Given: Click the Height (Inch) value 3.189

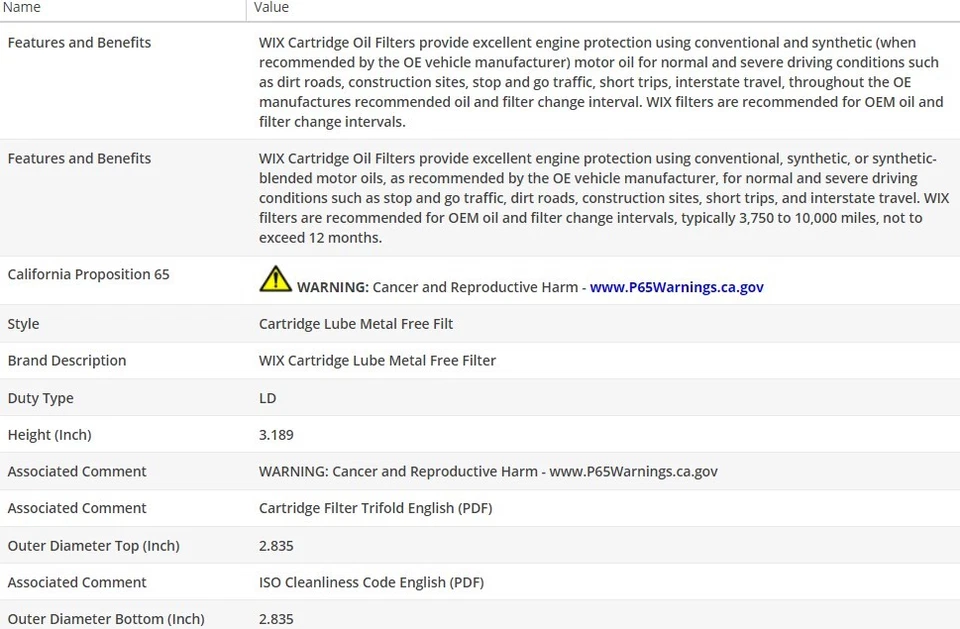Looking at the screenshot, I should 276,435.
